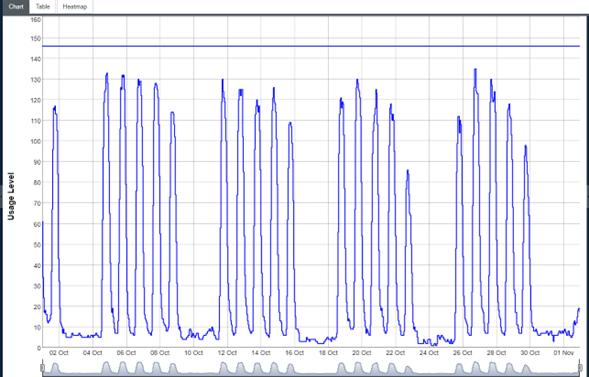
Task: Click the '22 Oct' x-axis label
Action: pyautogui.click(x=395, y=353)
